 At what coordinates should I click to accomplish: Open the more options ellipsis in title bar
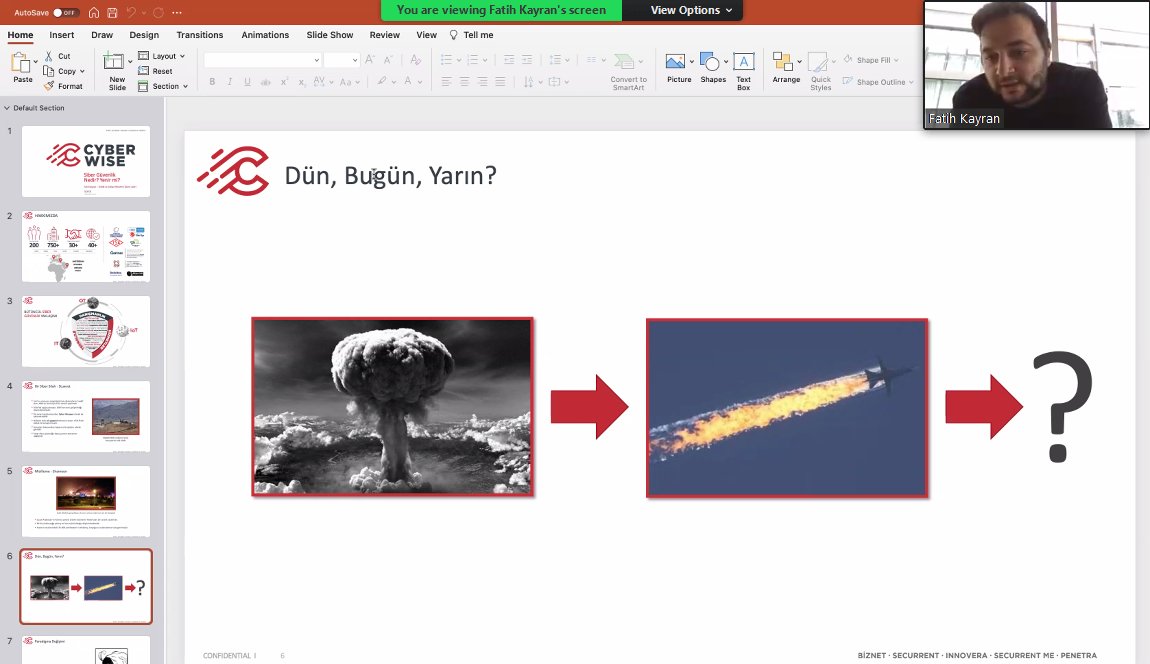coord(177,12)
